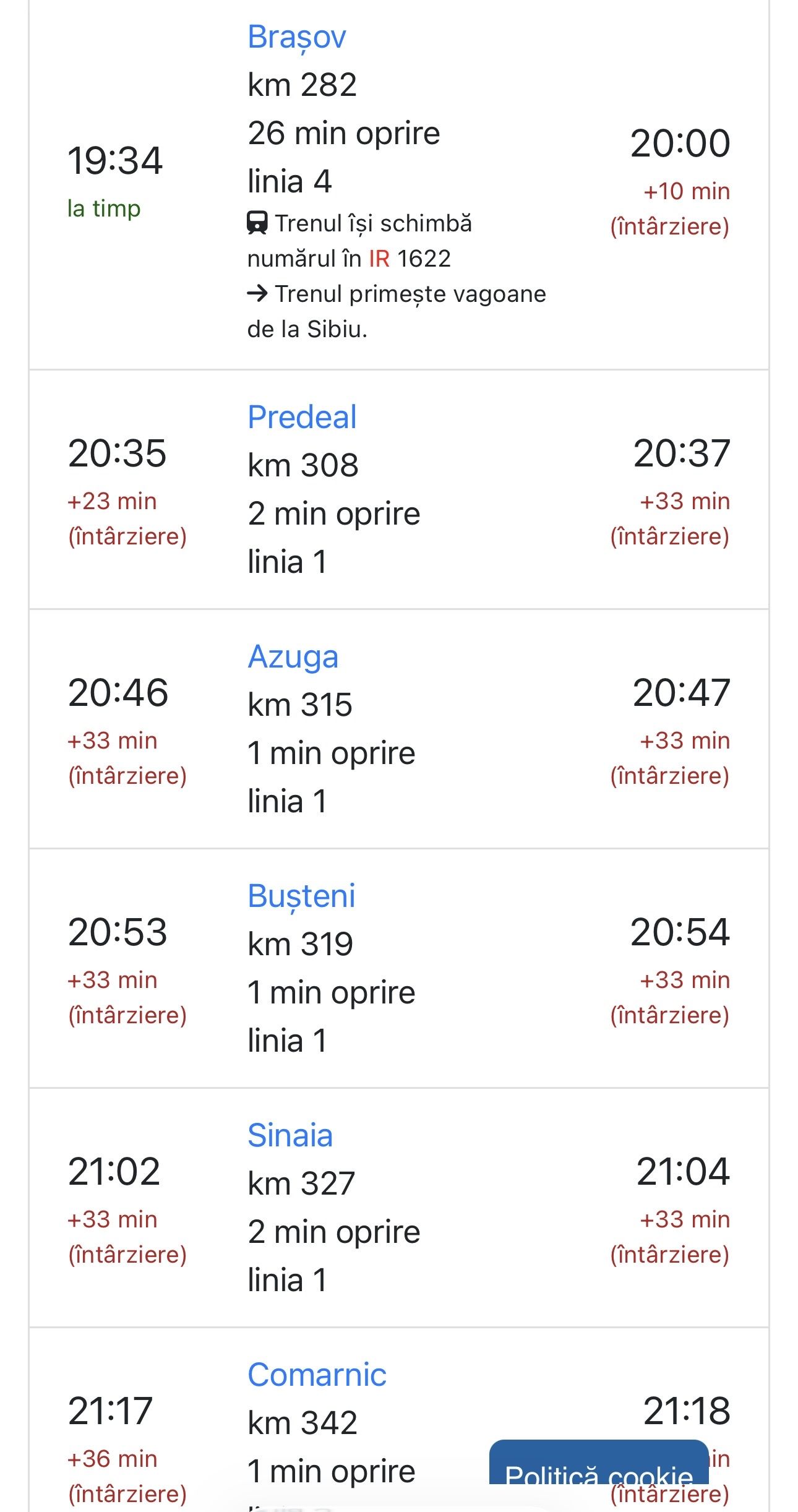The image size is (798, 1512).
Task: Click the 19:34 arrival time at Brașov
Action: [115, 161]
